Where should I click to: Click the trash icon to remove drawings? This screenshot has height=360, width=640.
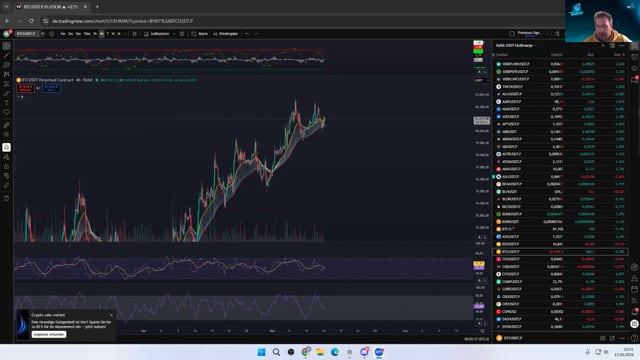tap(7, 198)
